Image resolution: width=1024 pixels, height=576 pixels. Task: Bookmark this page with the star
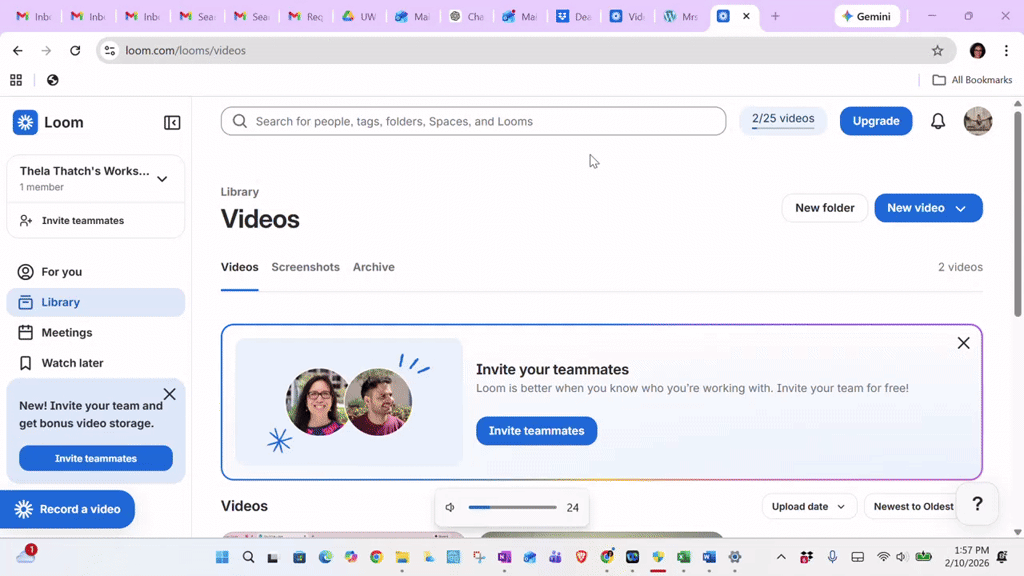point(937,50)
